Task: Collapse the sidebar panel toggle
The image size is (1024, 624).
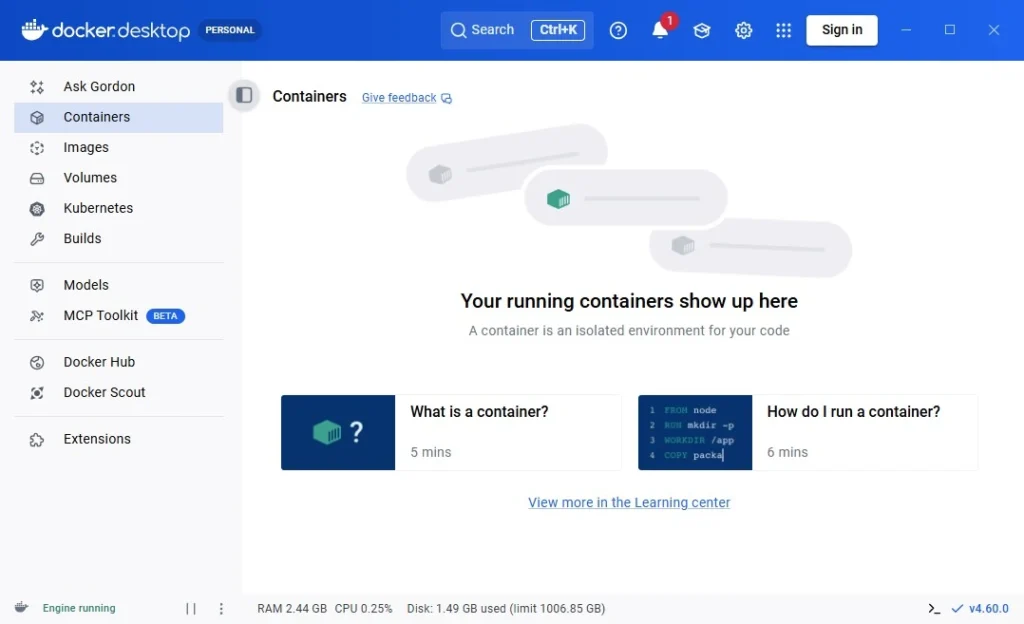Action: [244, 95]
